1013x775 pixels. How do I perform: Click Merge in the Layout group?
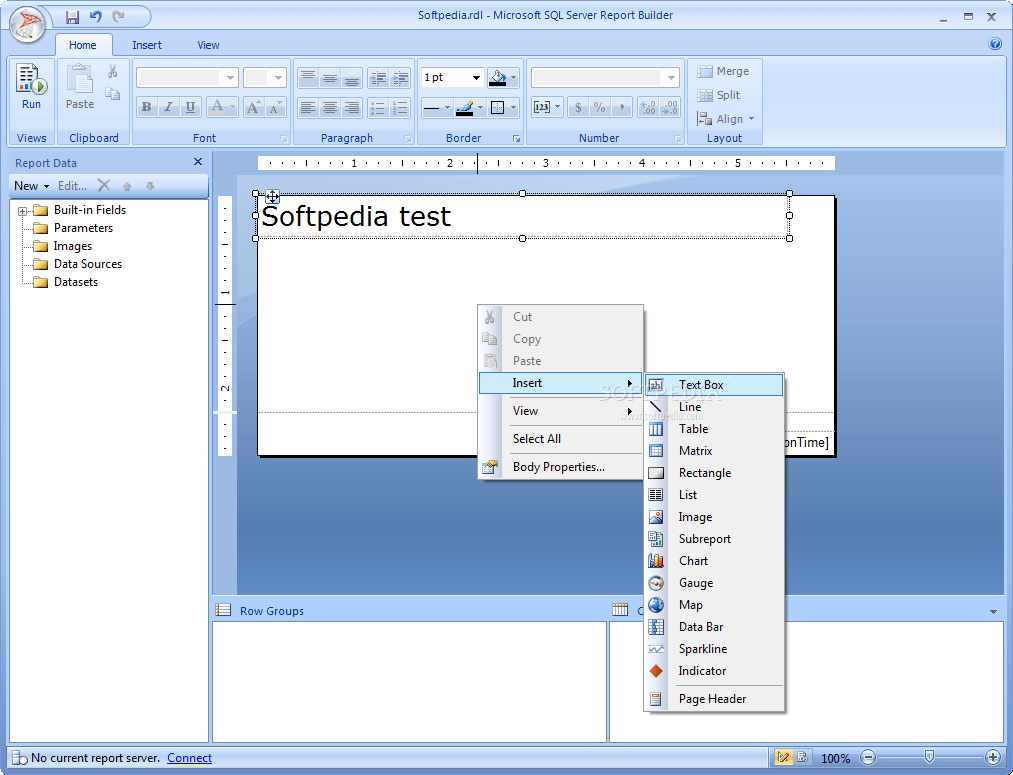point(722,71)
